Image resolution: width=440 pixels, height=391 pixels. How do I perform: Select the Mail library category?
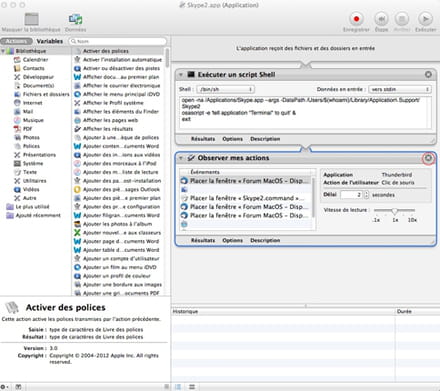pyautogui.click(x=28, y=112)
